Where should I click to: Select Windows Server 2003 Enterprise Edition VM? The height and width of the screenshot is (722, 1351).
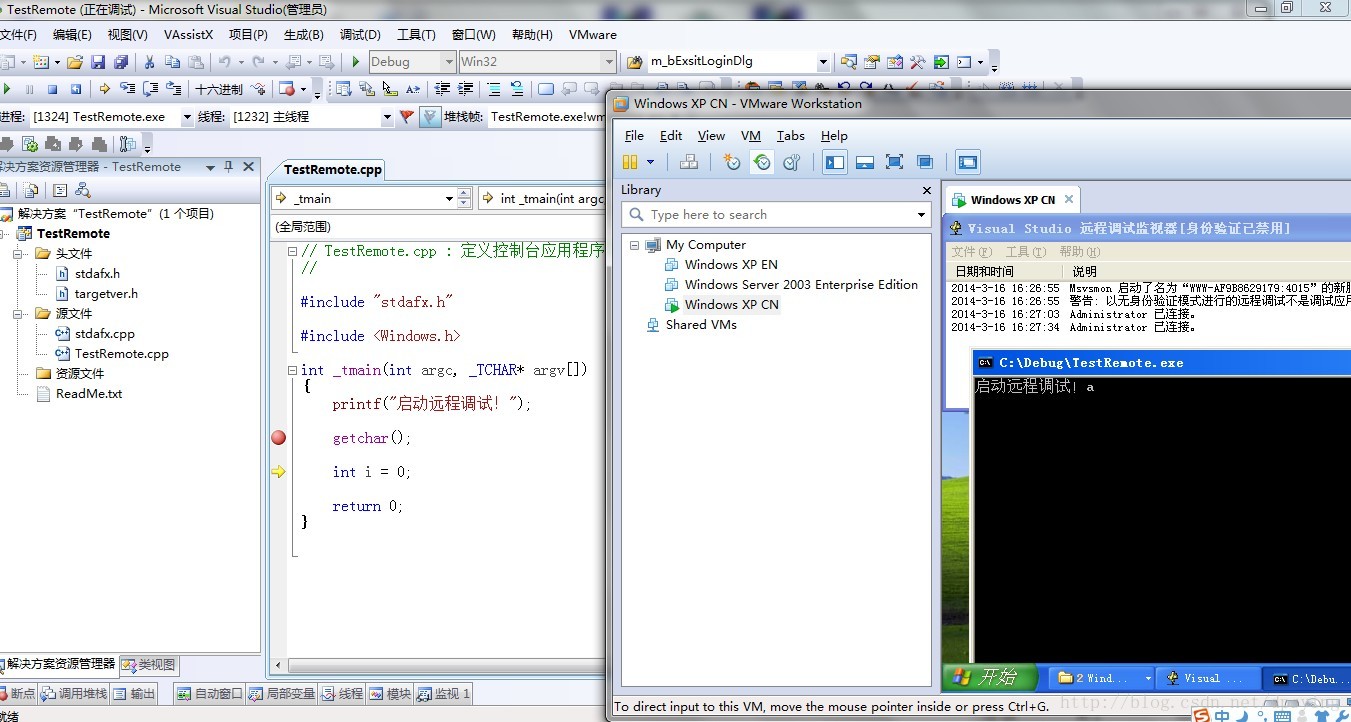(x=801, y=285)
